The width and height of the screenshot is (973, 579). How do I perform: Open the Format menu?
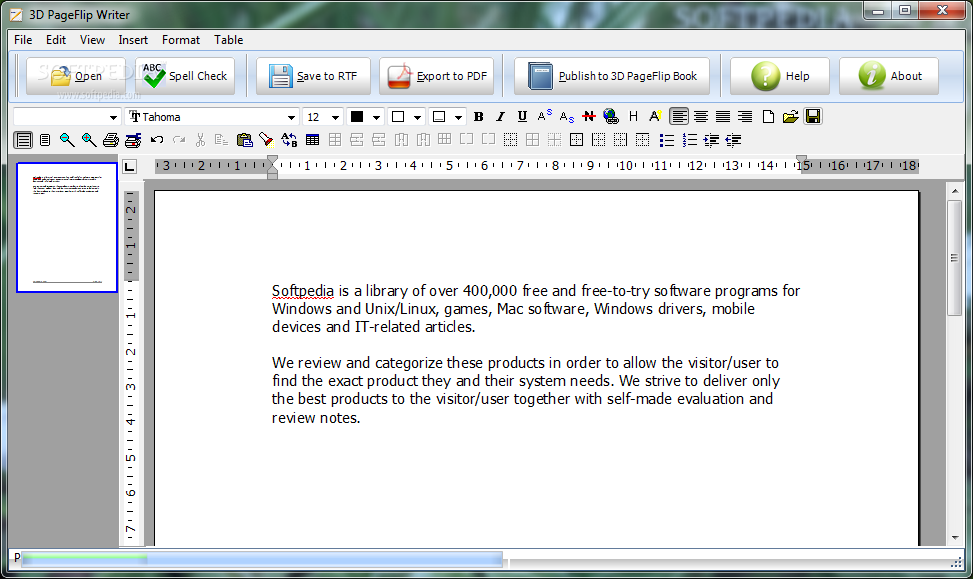[x=181, y=40]
